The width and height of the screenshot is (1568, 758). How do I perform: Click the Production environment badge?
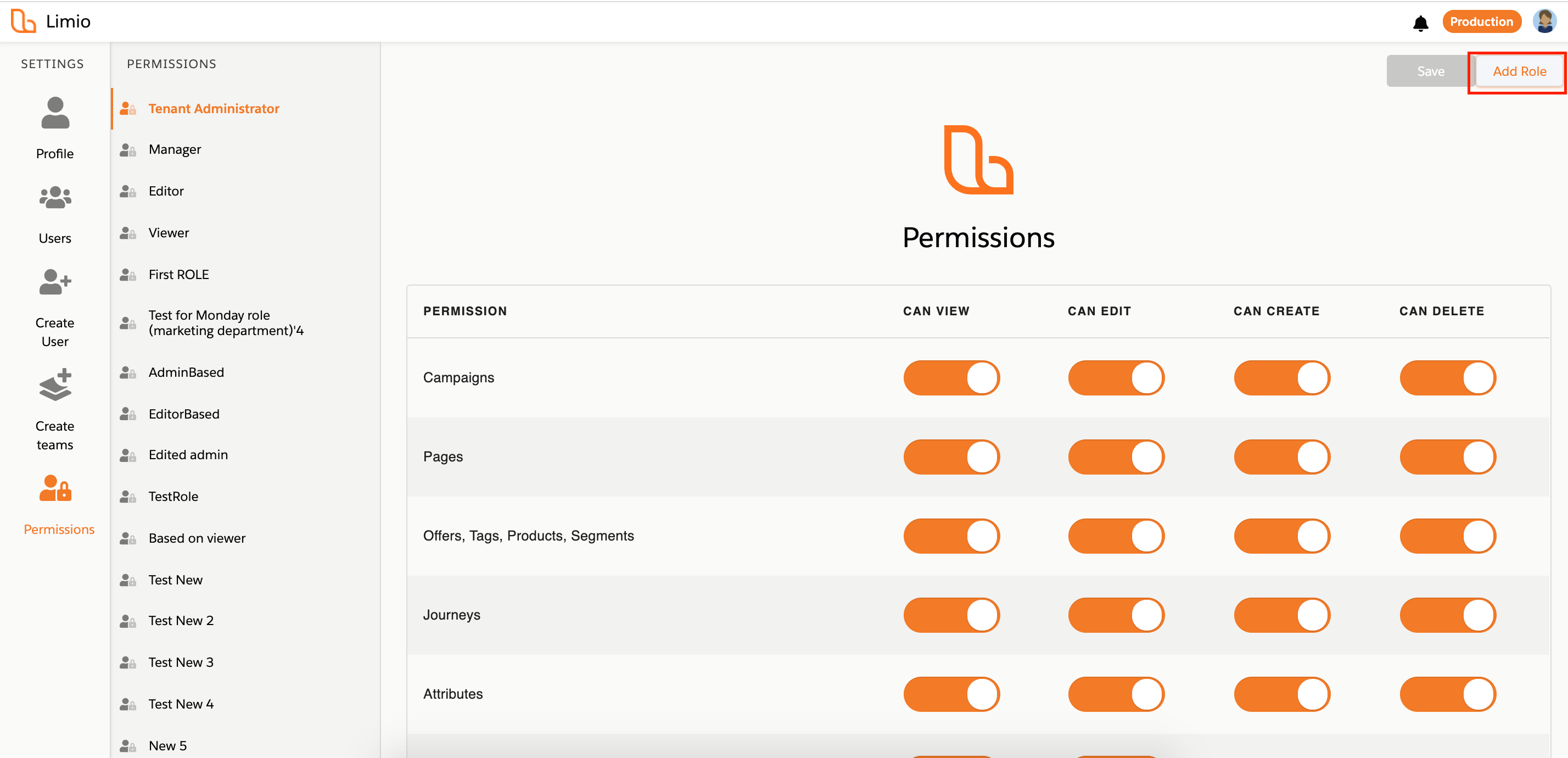tap(1480, 22)
